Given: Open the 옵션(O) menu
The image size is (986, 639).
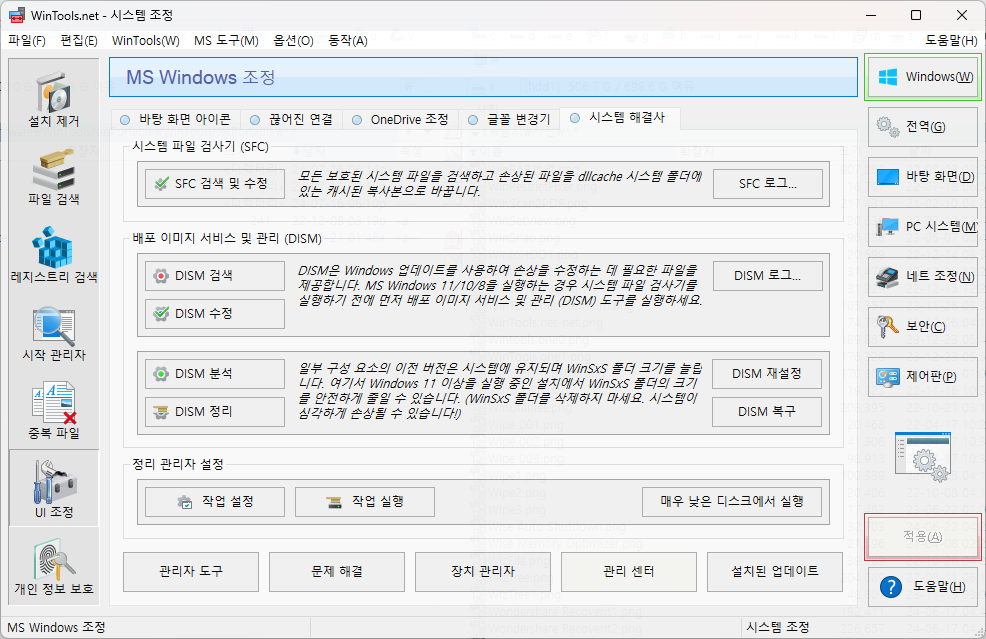Looking at the screenshot, I should click(x=293, y=41).
